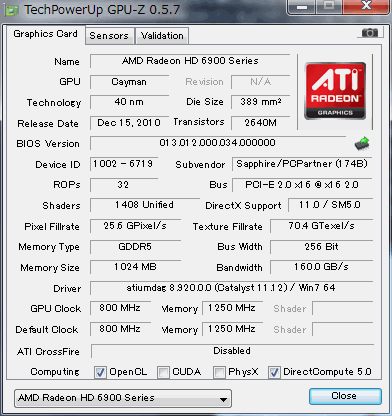
Task: Click the Transistors field 2640M
Action: pyautogui.click(x=261, y=123)
